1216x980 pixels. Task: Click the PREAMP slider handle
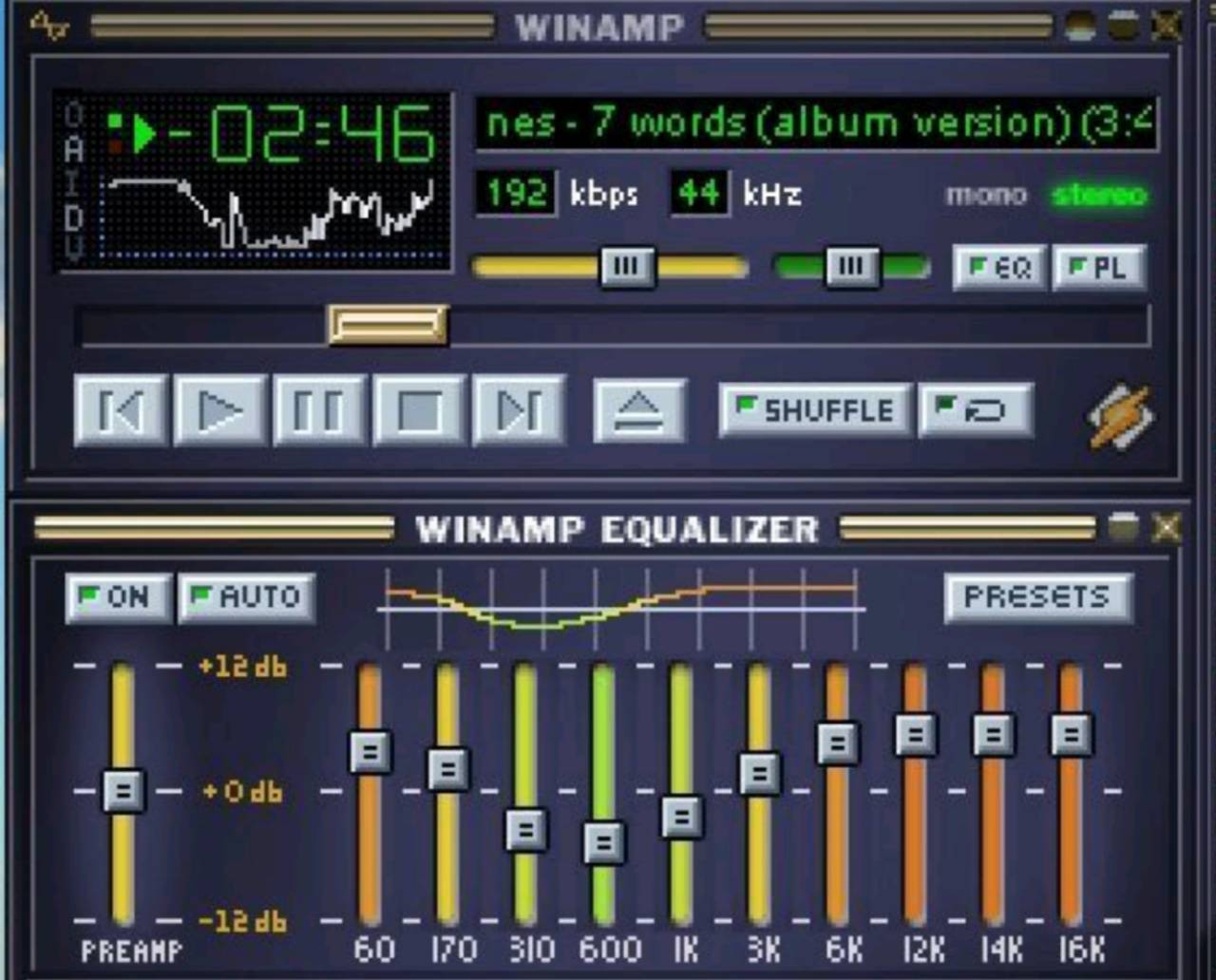123,791
